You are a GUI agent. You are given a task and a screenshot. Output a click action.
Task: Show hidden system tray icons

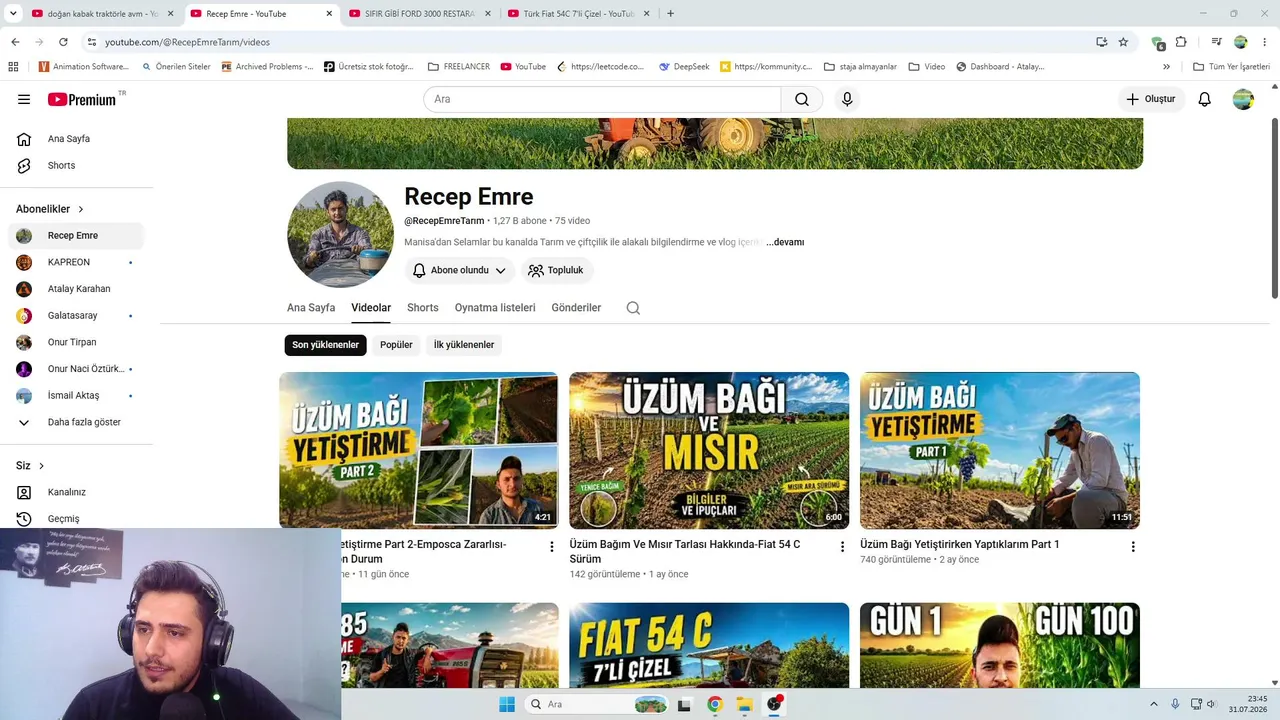point(1154,704)
